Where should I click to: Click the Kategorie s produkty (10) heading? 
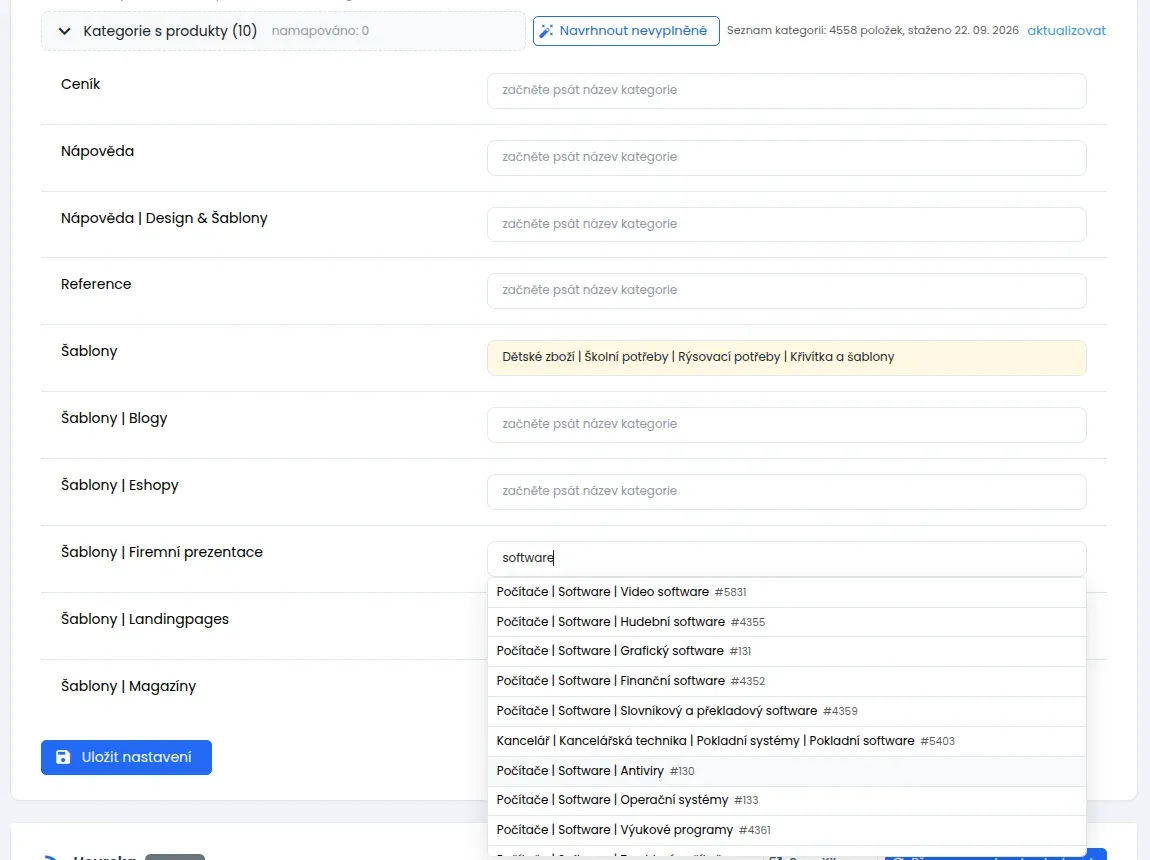tap(170, 31)
